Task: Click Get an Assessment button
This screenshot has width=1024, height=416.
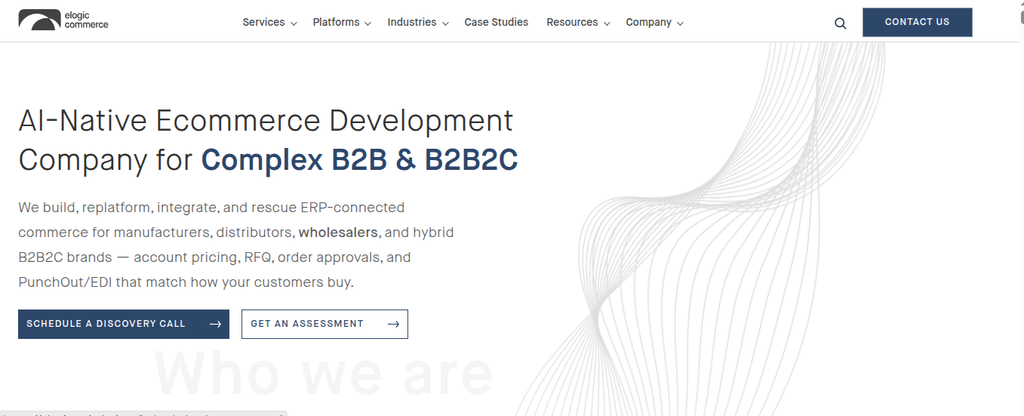Action: [x=325, y=324]
